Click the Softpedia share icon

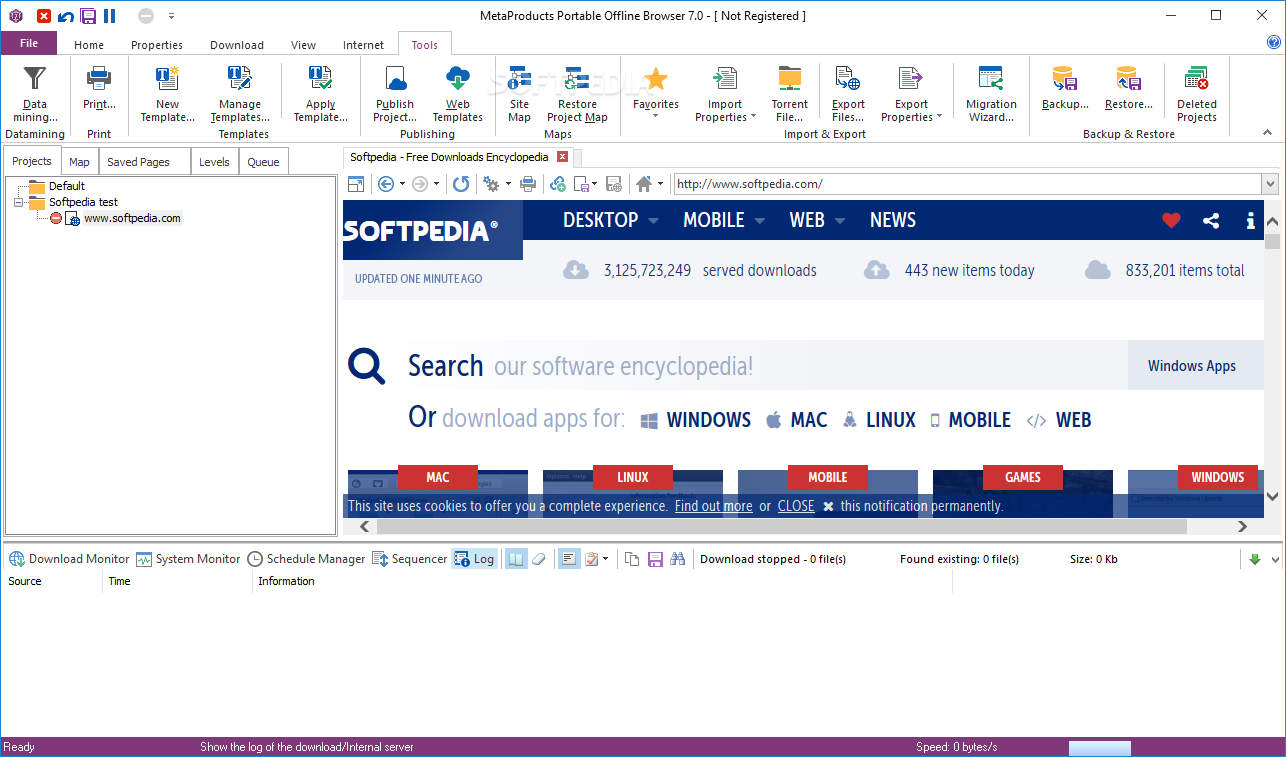click(1211, 221)
